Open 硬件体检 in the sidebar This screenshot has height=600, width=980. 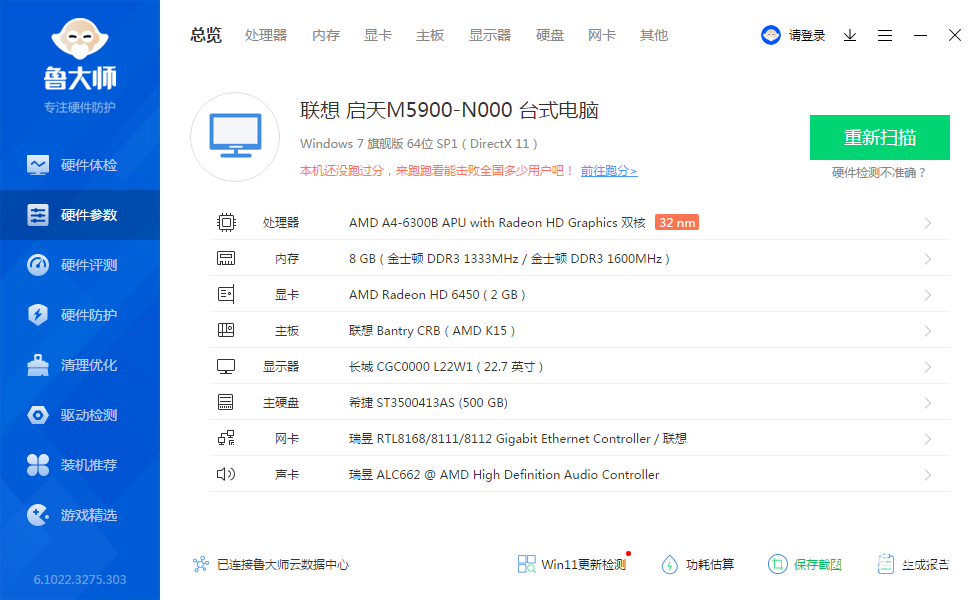80,165
